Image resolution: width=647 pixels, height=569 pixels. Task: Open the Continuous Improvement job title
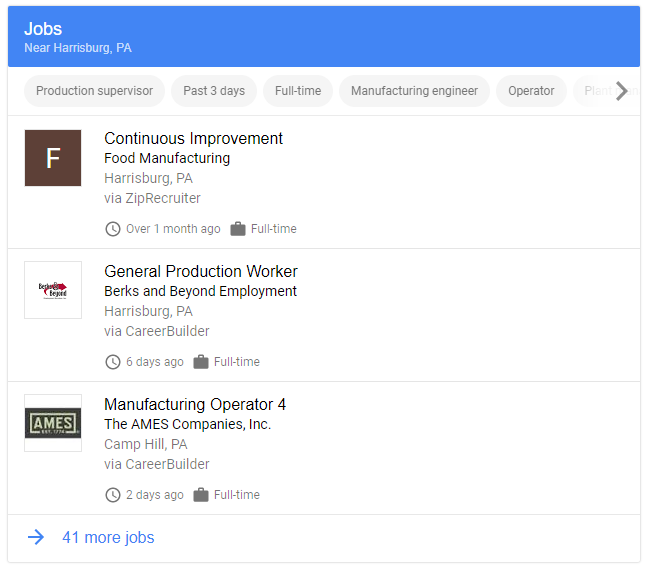(194, 139)
